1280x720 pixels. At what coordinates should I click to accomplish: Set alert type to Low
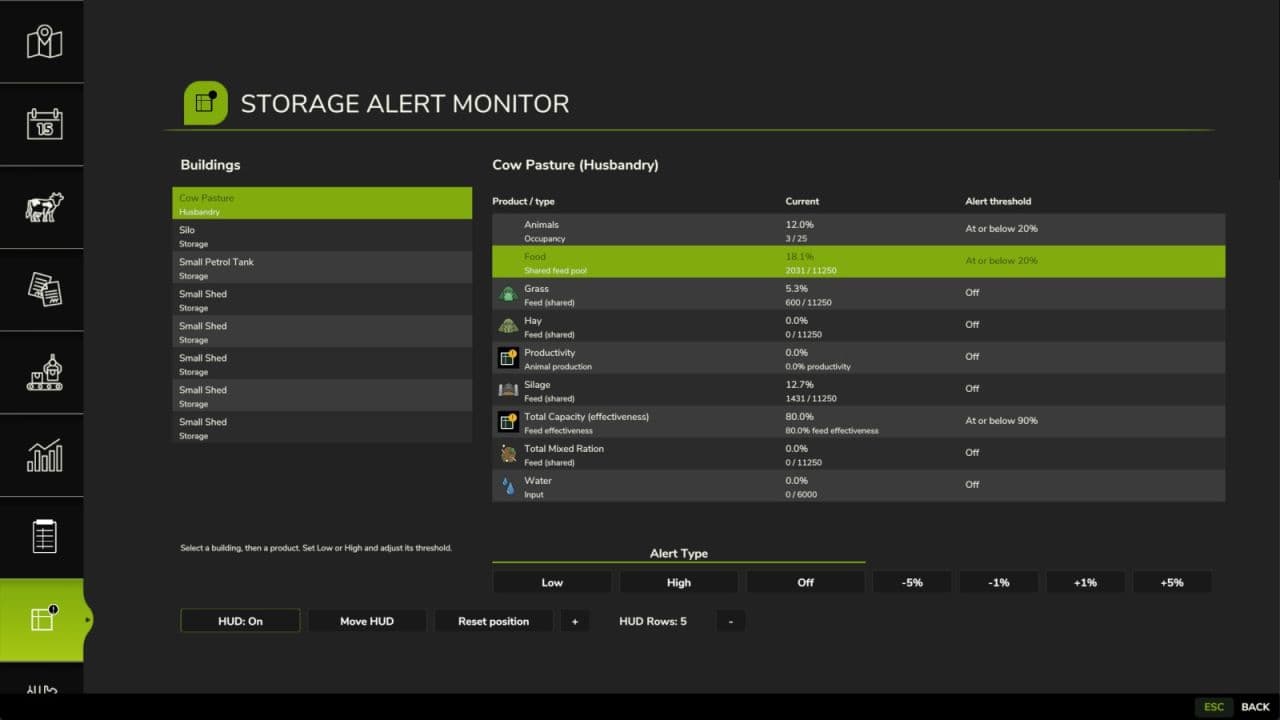click(x=552, y=582)
